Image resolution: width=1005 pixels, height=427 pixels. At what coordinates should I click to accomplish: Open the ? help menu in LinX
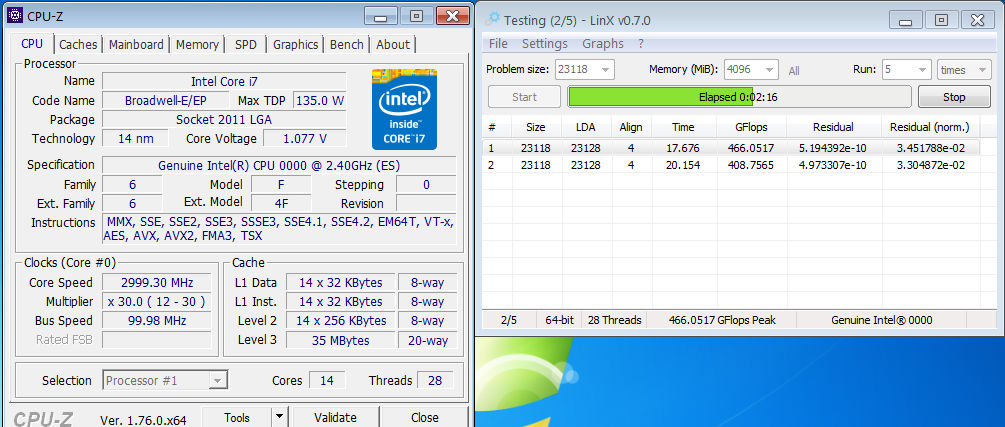pos(641,44)
